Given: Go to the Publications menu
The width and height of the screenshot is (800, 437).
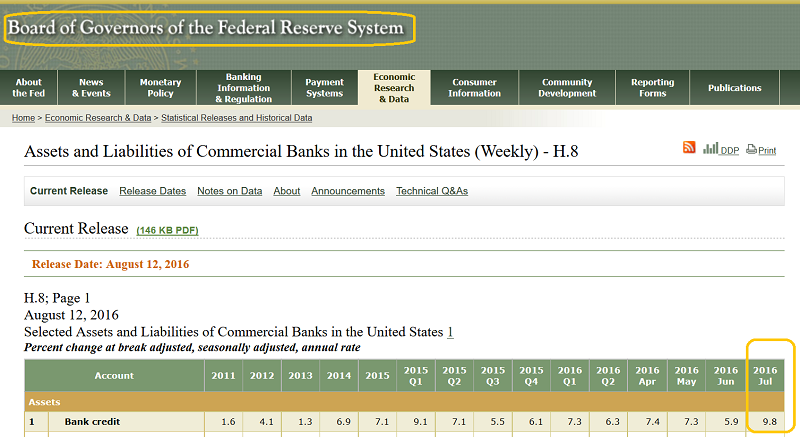Looking at the screenshot, I should coord(734,88).
